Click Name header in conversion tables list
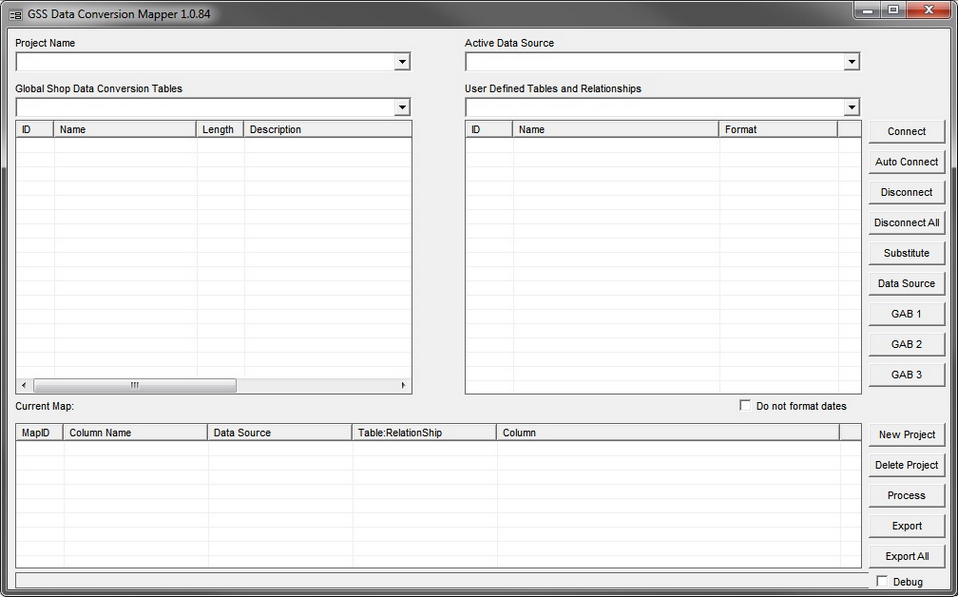The width and height of the screenshot is (958, 597). (x=125, y=130)
